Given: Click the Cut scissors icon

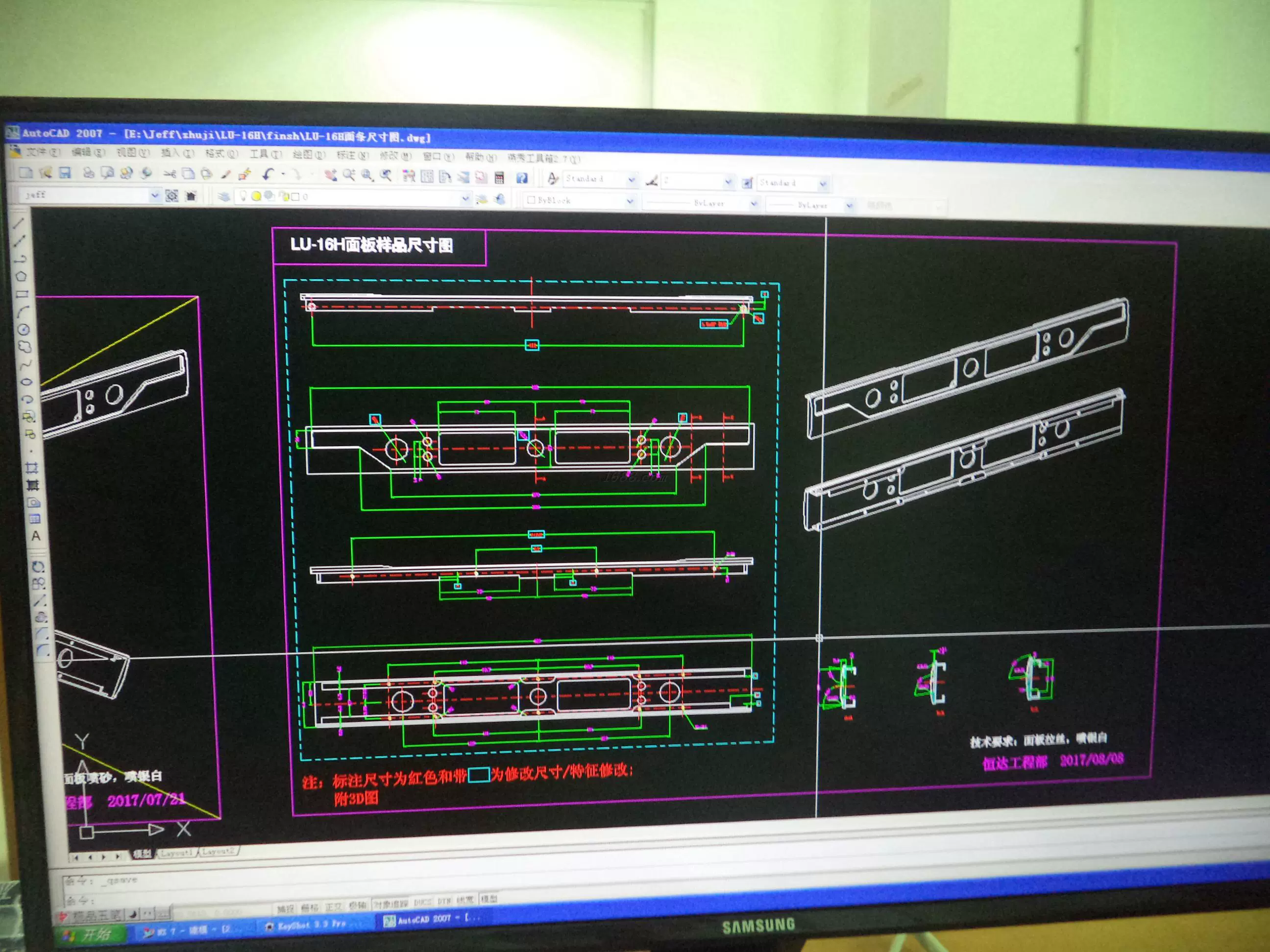Looking at the screenshot, I should click(170, 173).
